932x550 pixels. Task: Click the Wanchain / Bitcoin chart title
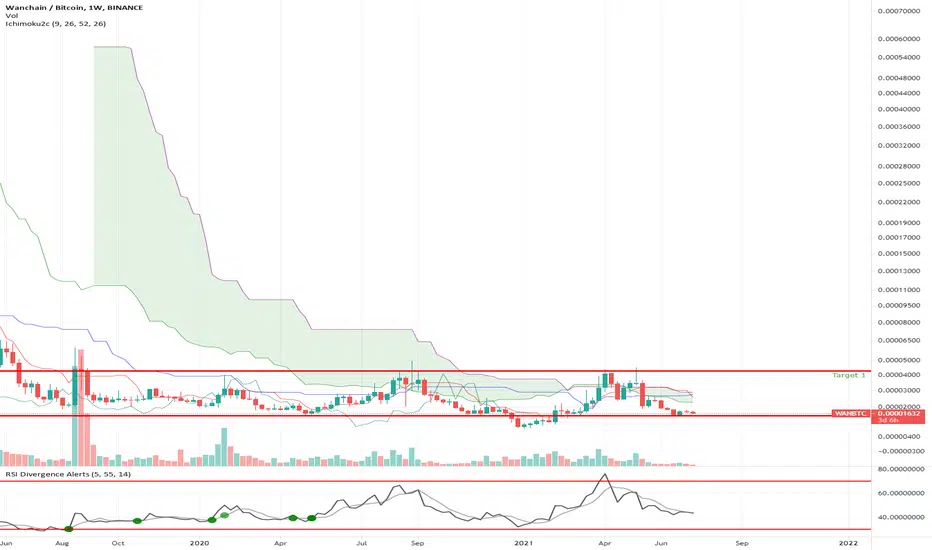74,8
